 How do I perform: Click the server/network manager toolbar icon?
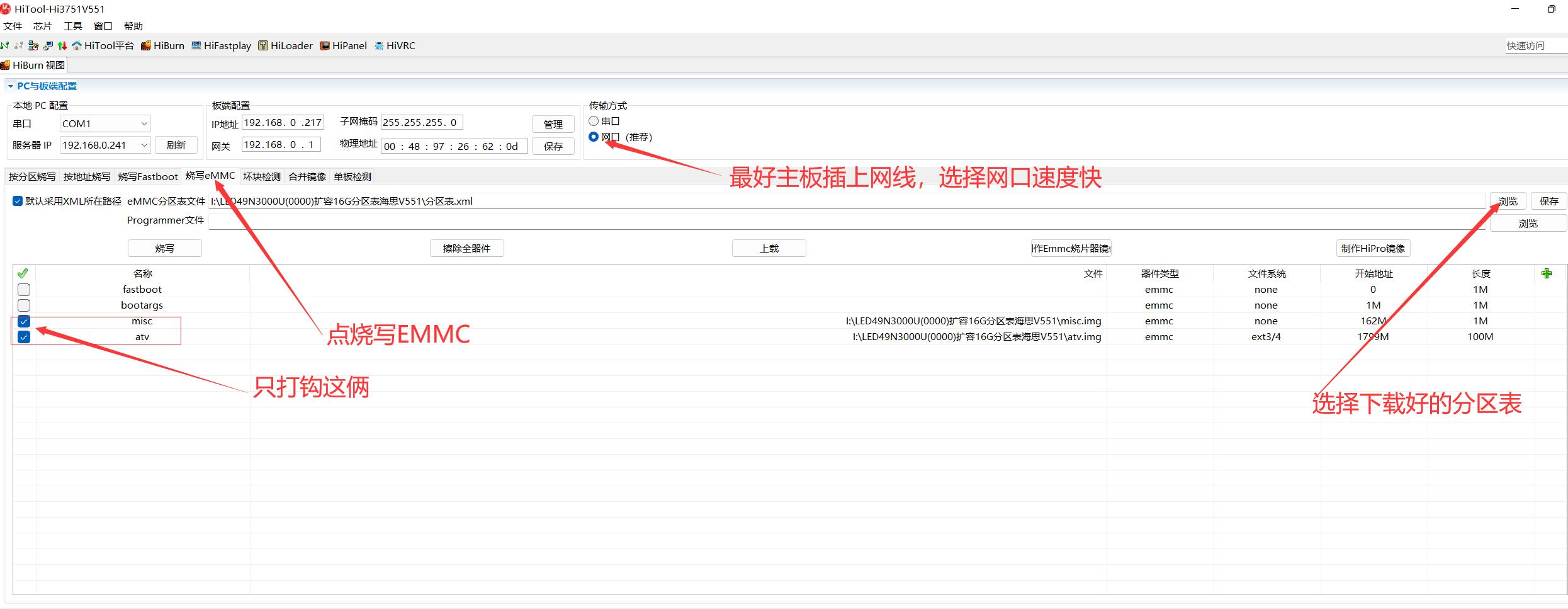(x=33, y=45)
